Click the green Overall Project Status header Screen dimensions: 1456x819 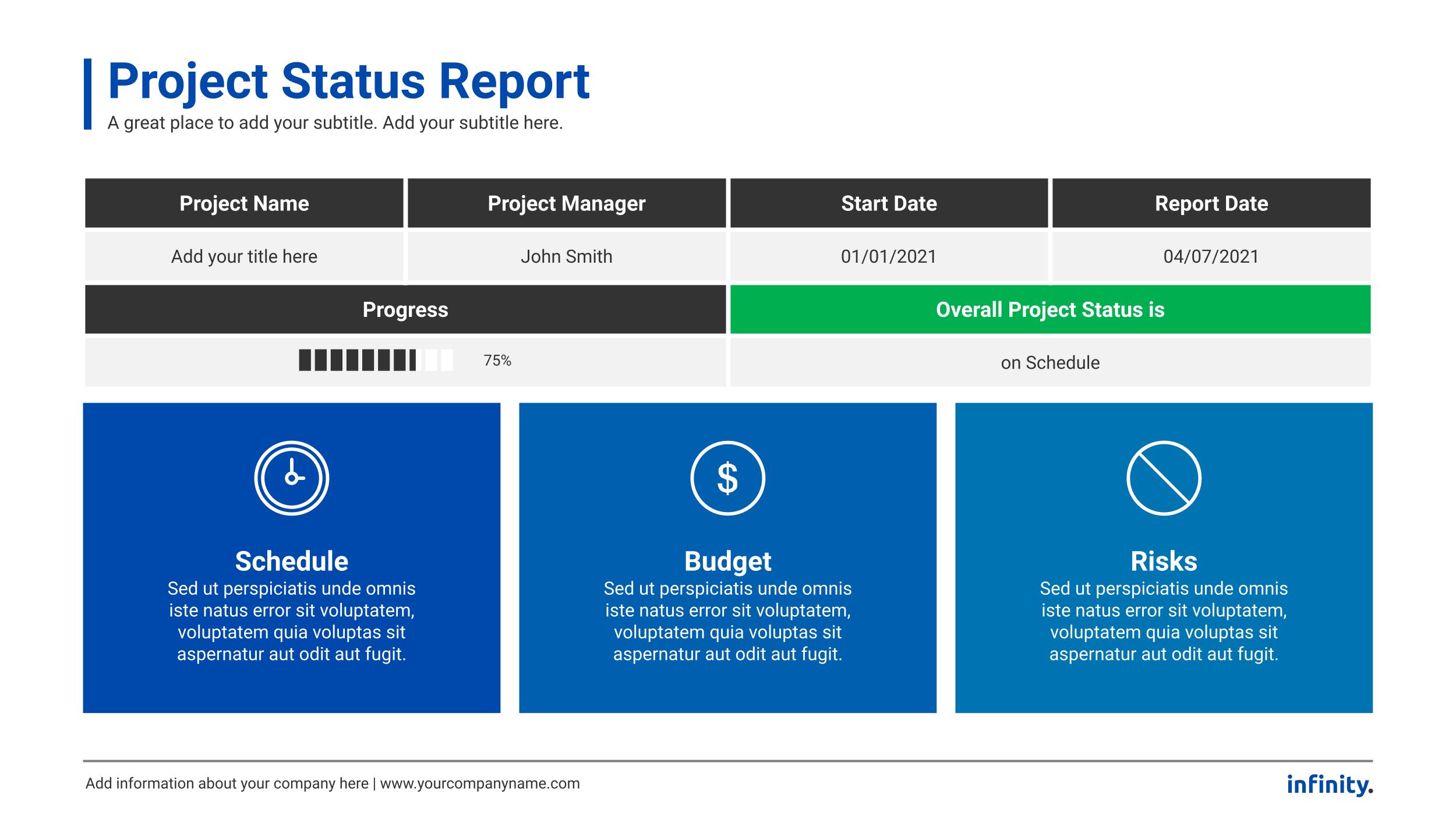[1049, 309]
